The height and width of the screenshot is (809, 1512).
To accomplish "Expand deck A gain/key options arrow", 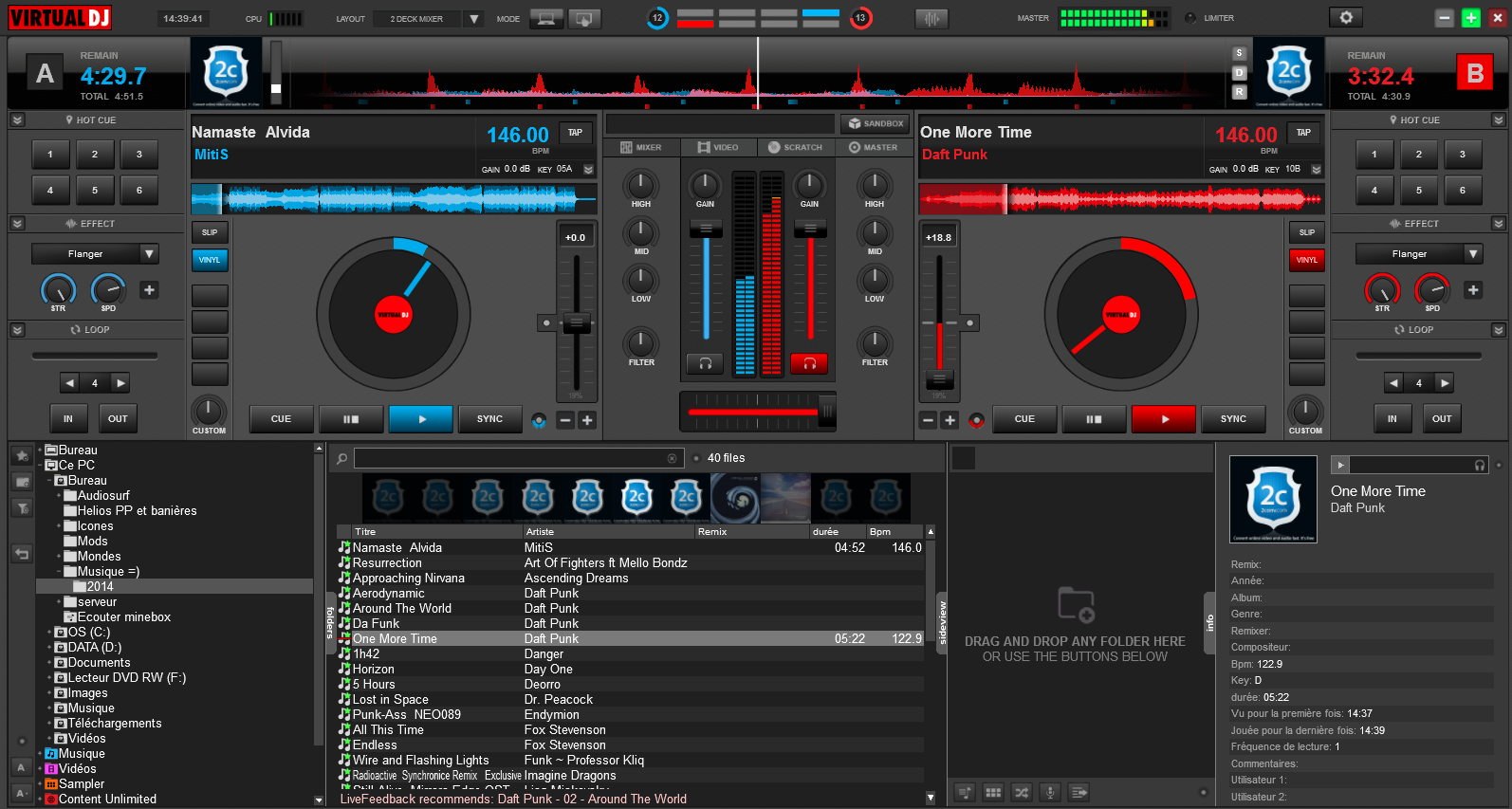I will click(x=588, y=170).
